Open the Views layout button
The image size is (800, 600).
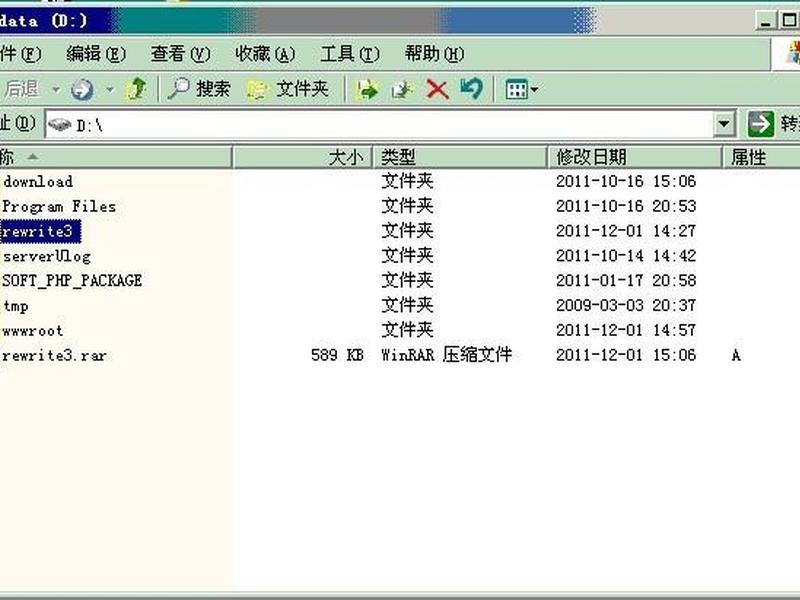coord(521,90)
